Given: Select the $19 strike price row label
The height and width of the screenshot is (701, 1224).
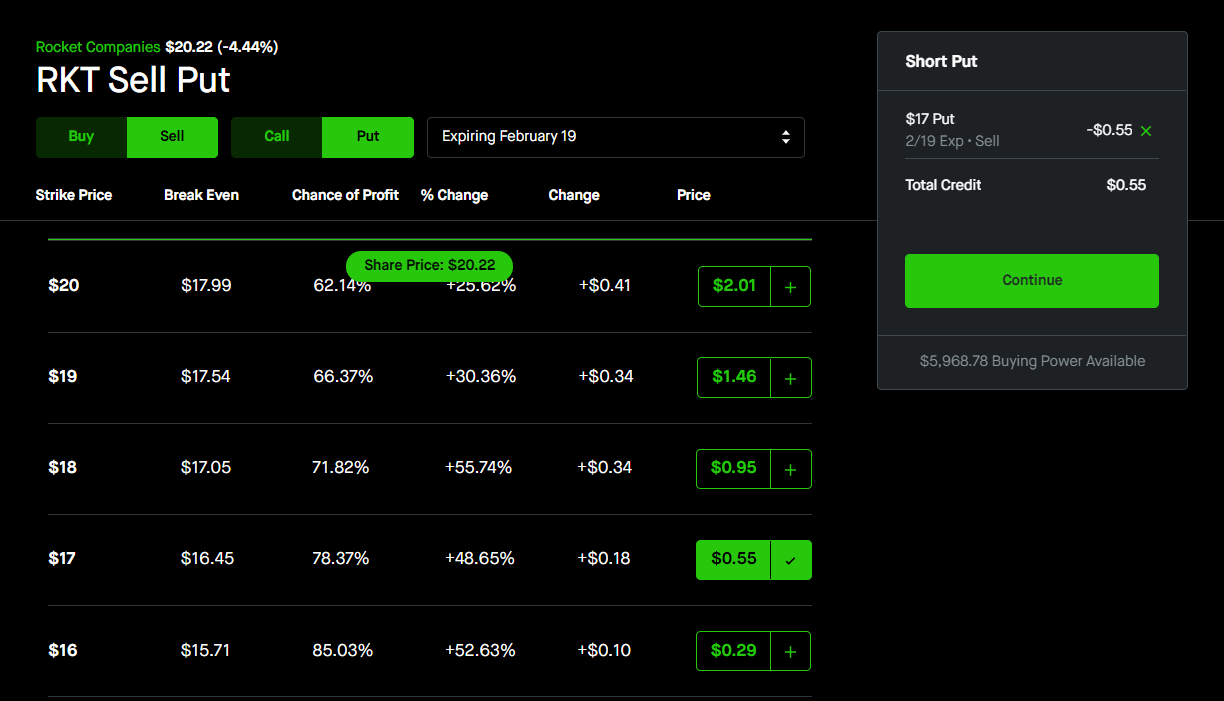Looking at the screenshot, I should (63, 377).
